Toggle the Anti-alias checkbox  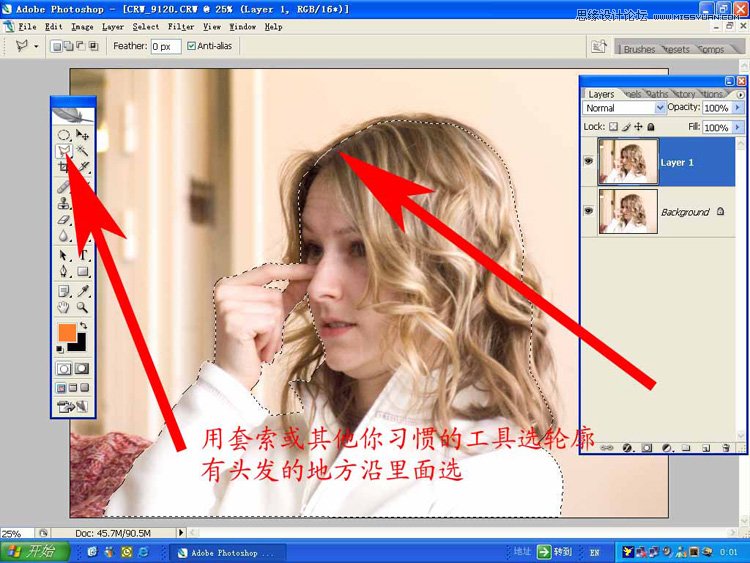[x=191, y=46]
